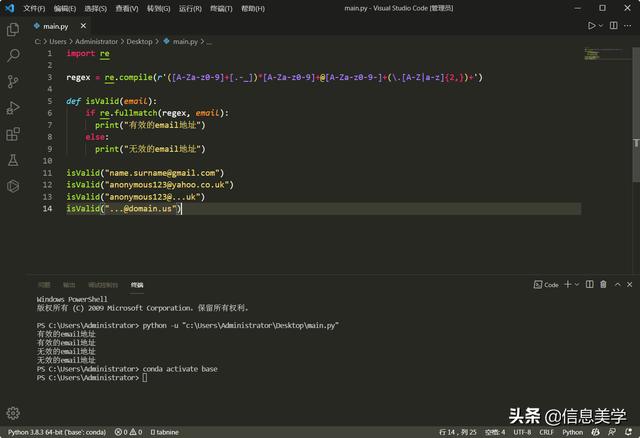Image resolution: width=640 pixels, height=438 pixels.
Task: Select the Code terminal label in panel
Action: tap(546, 285)
